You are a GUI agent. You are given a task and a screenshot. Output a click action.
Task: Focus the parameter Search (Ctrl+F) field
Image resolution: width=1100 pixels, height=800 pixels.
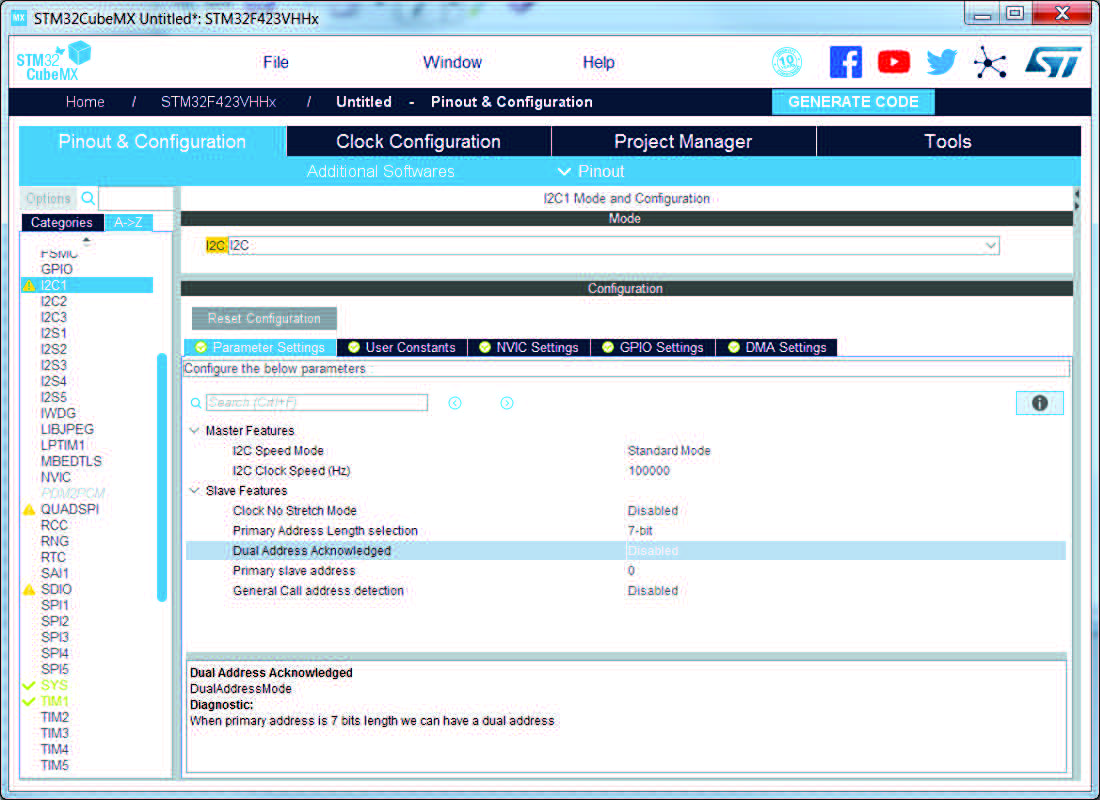click(316, 403)
